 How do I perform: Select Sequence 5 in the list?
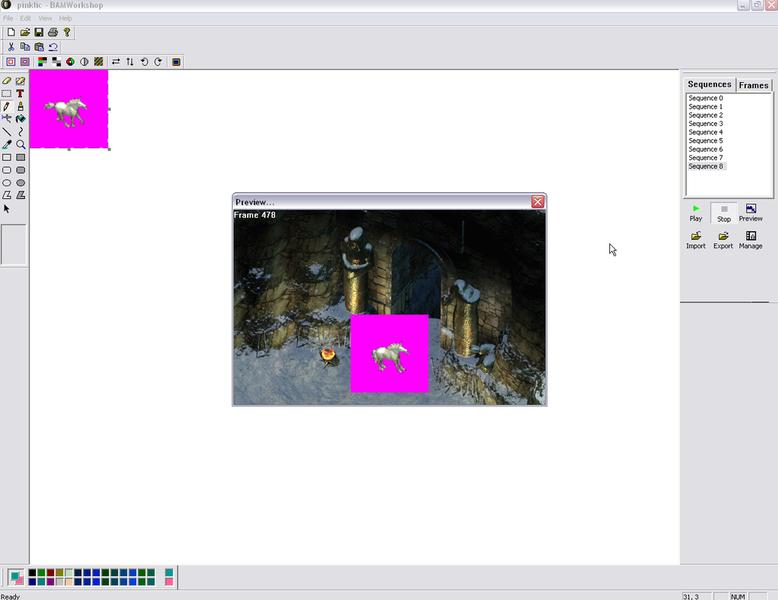click(706, 140)
